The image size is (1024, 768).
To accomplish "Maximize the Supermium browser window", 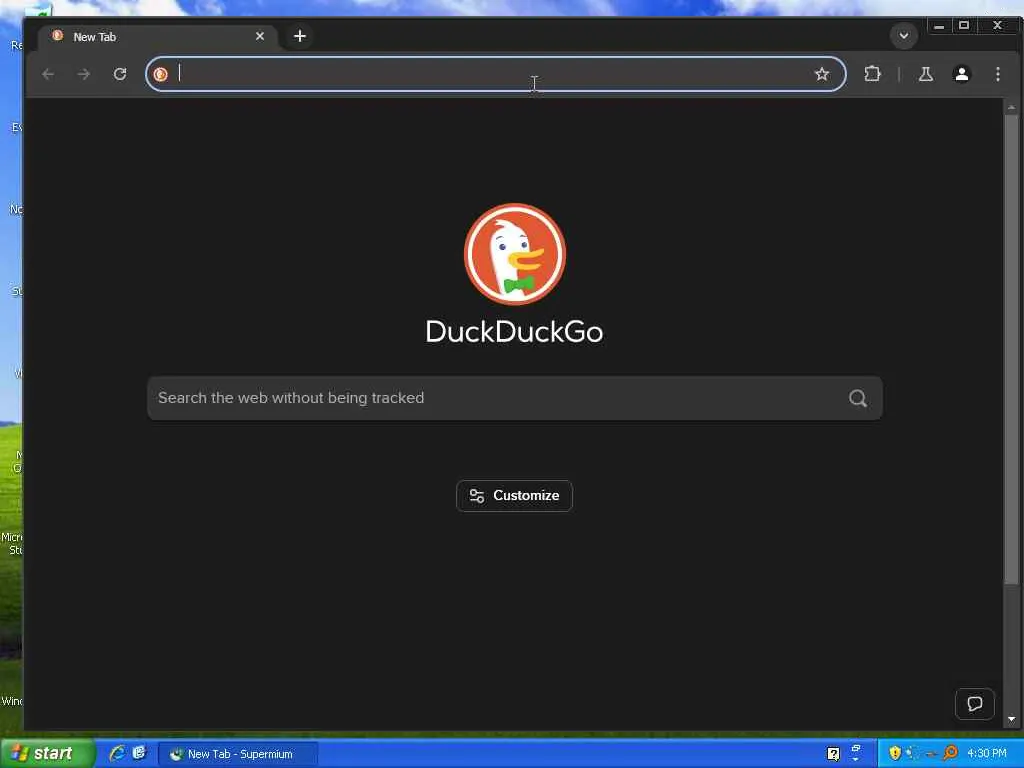I will click(964, 25).
